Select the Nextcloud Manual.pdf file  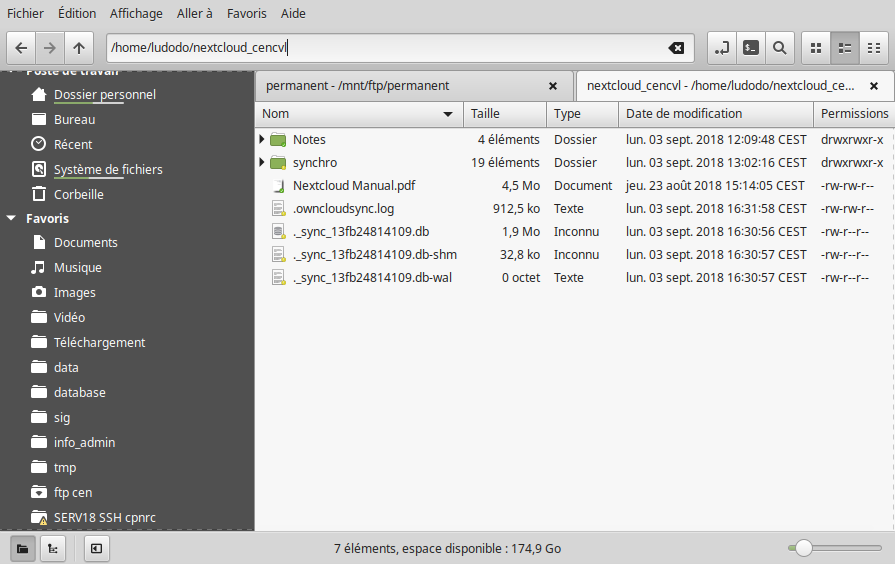coord(353,185)
